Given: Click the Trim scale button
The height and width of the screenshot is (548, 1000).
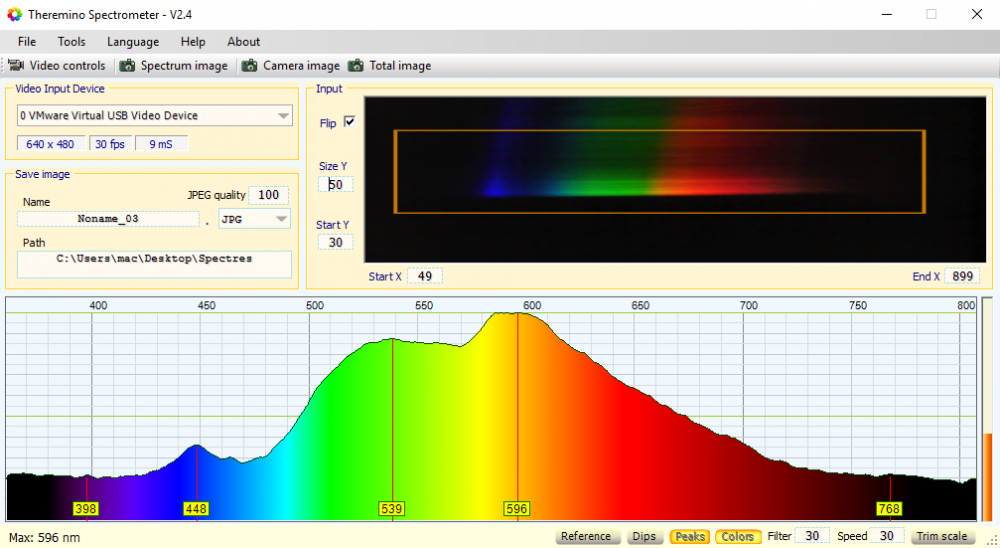Looking at the screenshot, I should coord(942,537).
